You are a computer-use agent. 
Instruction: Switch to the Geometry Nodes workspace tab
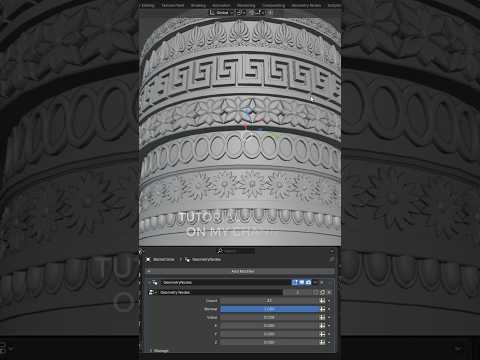pos(306,5)
